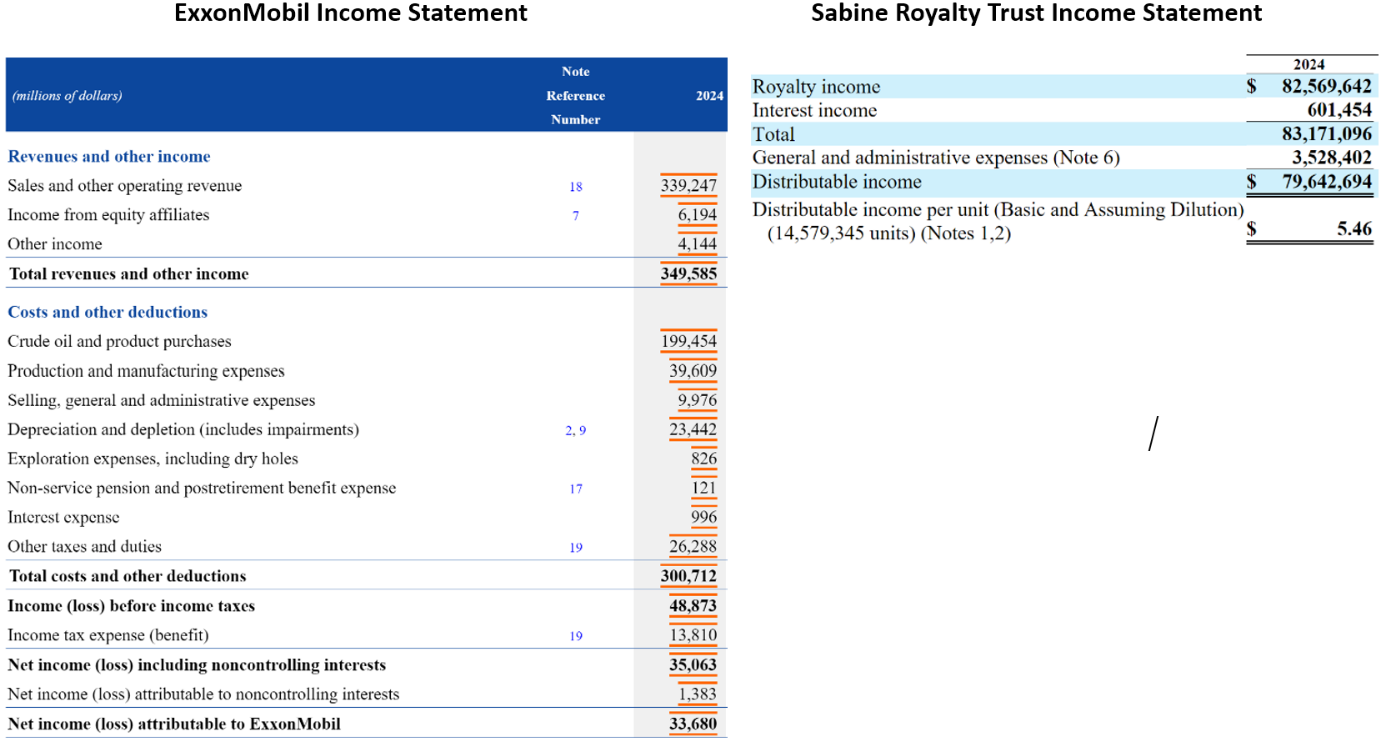The image size is (1381, 742).
Task: Open note reference 7 for equity affiliates
Action: click(576, 216)
